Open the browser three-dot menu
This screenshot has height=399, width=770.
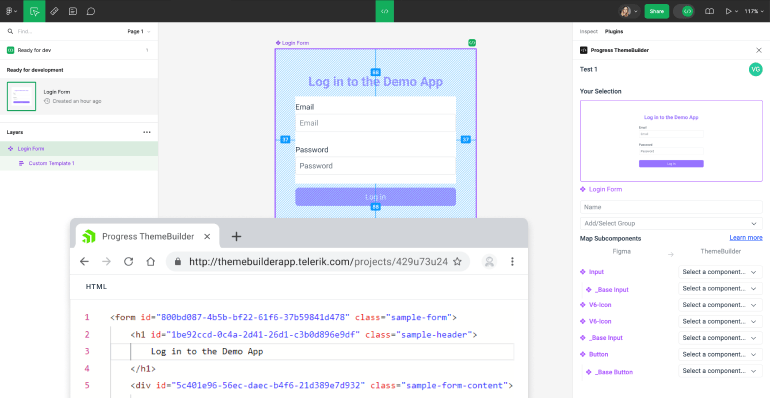512,262
